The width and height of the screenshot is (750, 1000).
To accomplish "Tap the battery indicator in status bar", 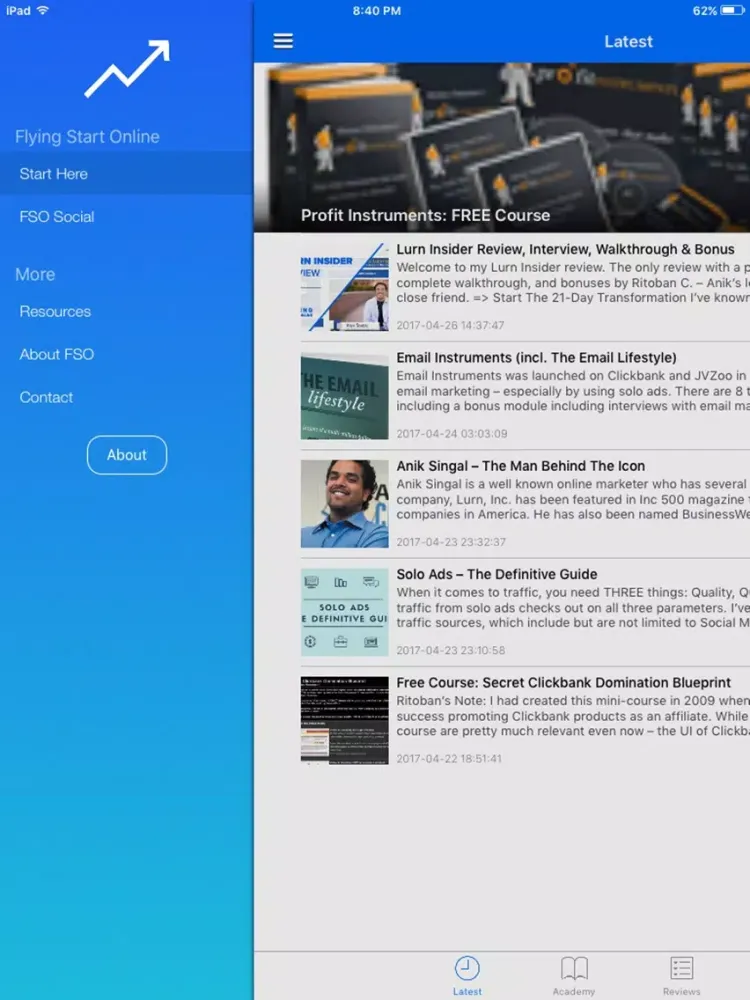I will point(732,10).
